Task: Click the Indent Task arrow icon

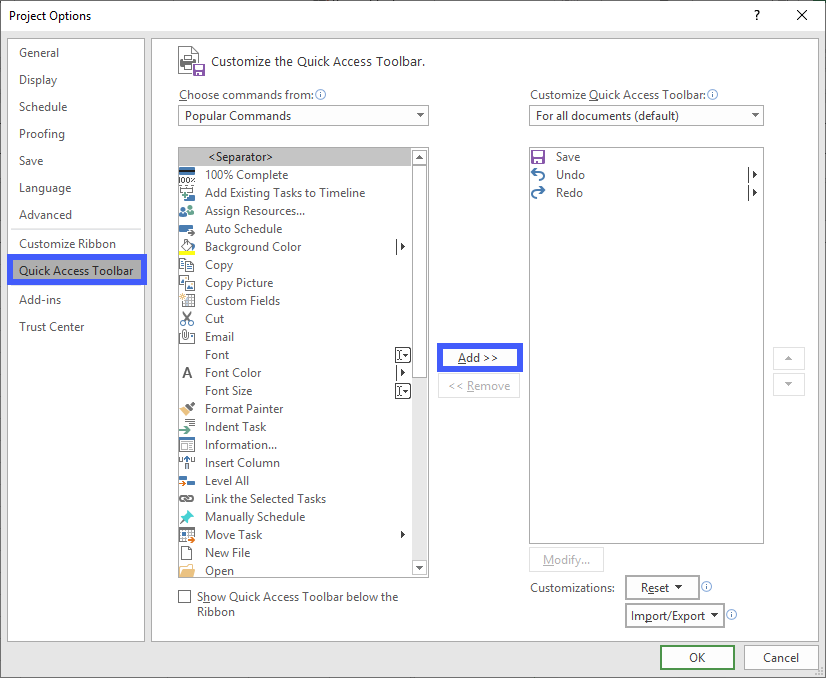Action: click(x=186, y=427)
